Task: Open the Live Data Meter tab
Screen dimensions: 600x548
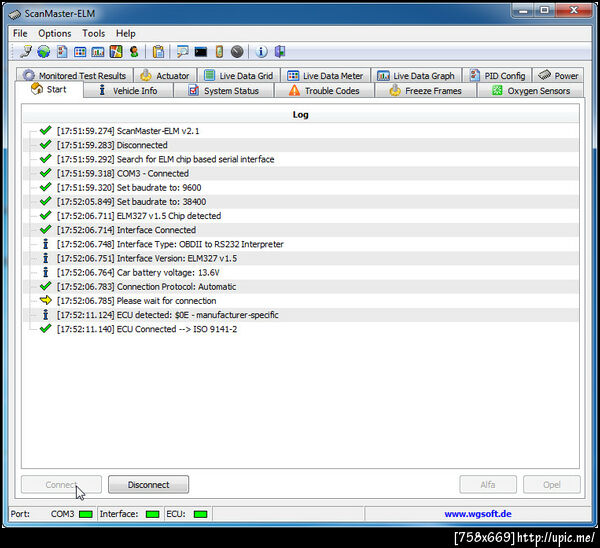Action: (x=326, y=75)
